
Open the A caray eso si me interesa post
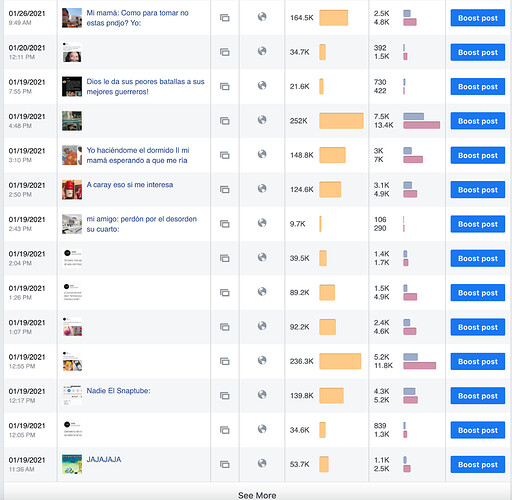click(130, 185)
